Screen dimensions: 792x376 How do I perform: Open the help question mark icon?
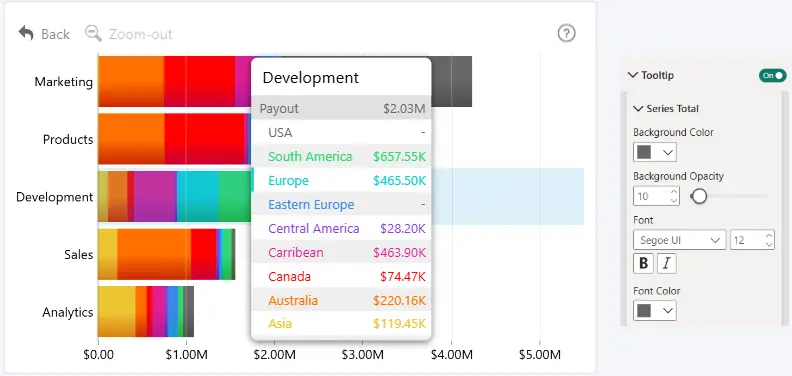coord(566,33)
